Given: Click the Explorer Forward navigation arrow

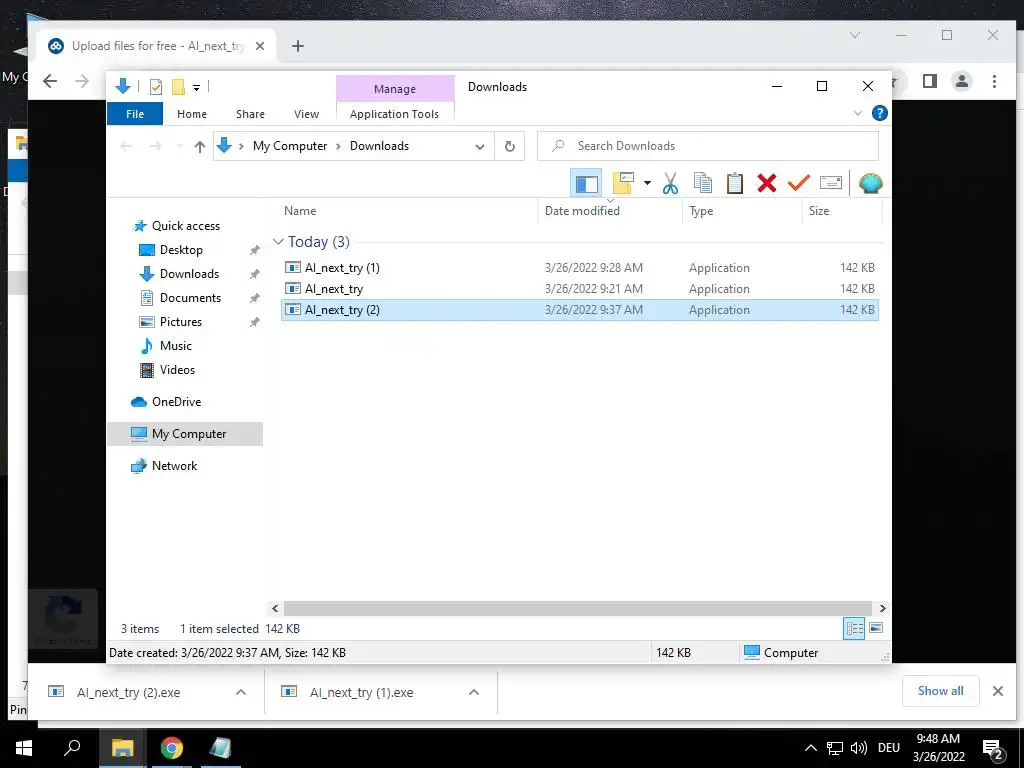Looking at the screenshot, I should point(155,146).
